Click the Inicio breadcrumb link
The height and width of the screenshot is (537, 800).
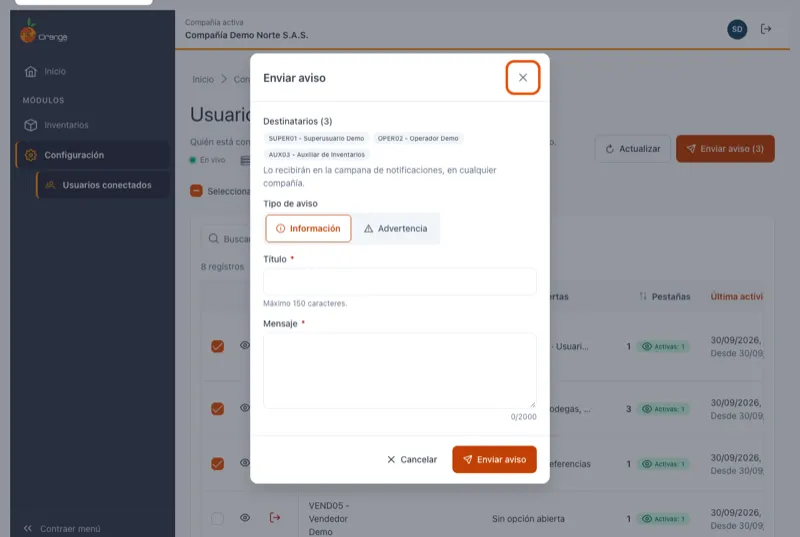203,80
